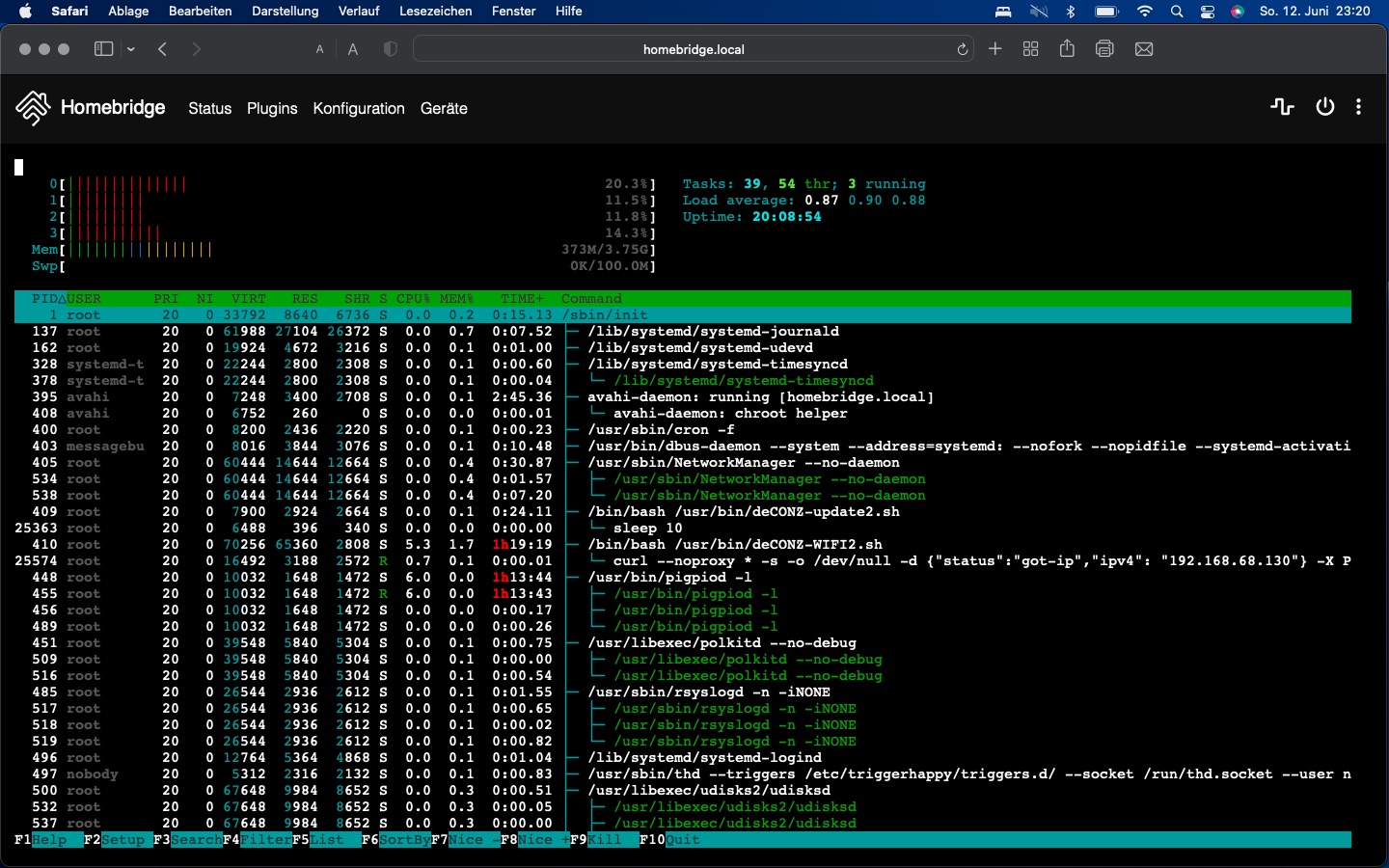1389x868 pixels.
Task: Click the Homebridge logo icon
Action: pyautogui.click(x=33, y=108)
